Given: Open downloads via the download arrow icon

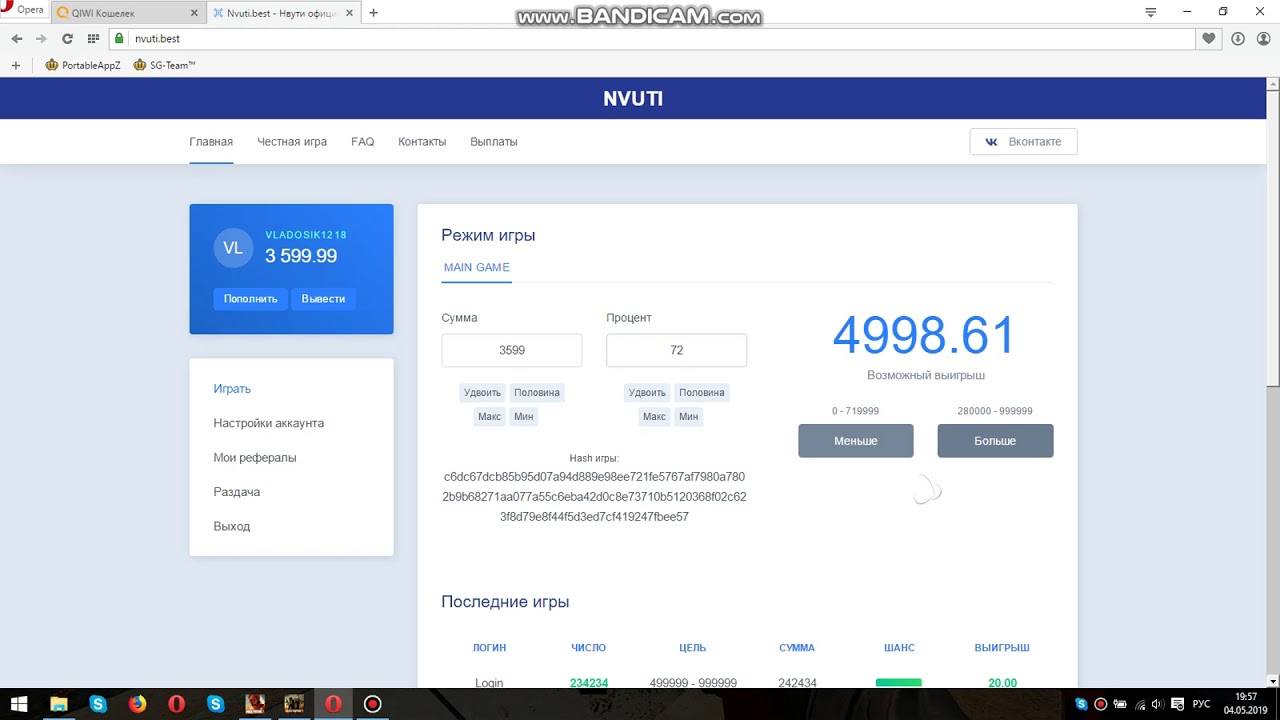Looking at the screenshot, I should [x=1237, y=38].
